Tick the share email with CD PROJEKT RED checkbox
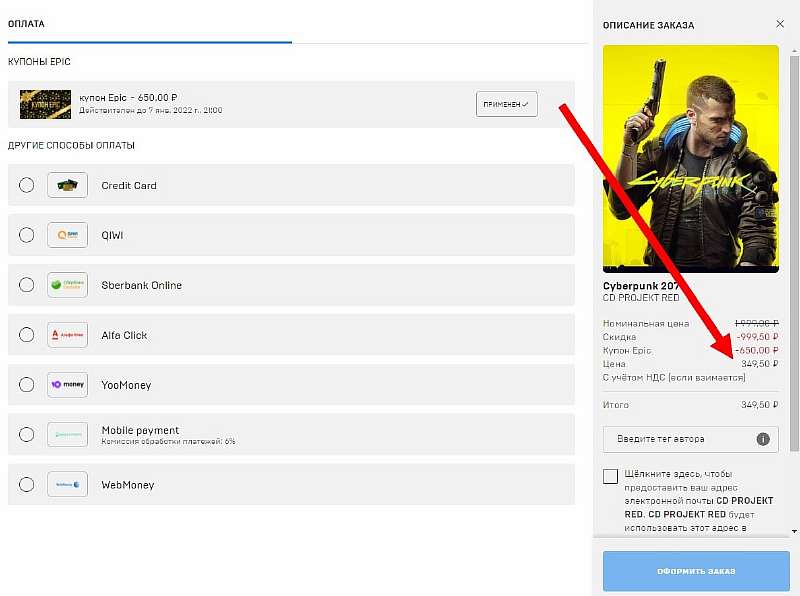Image resolution: width=800 pixels, height=596 pixels. tap(610, 476)
